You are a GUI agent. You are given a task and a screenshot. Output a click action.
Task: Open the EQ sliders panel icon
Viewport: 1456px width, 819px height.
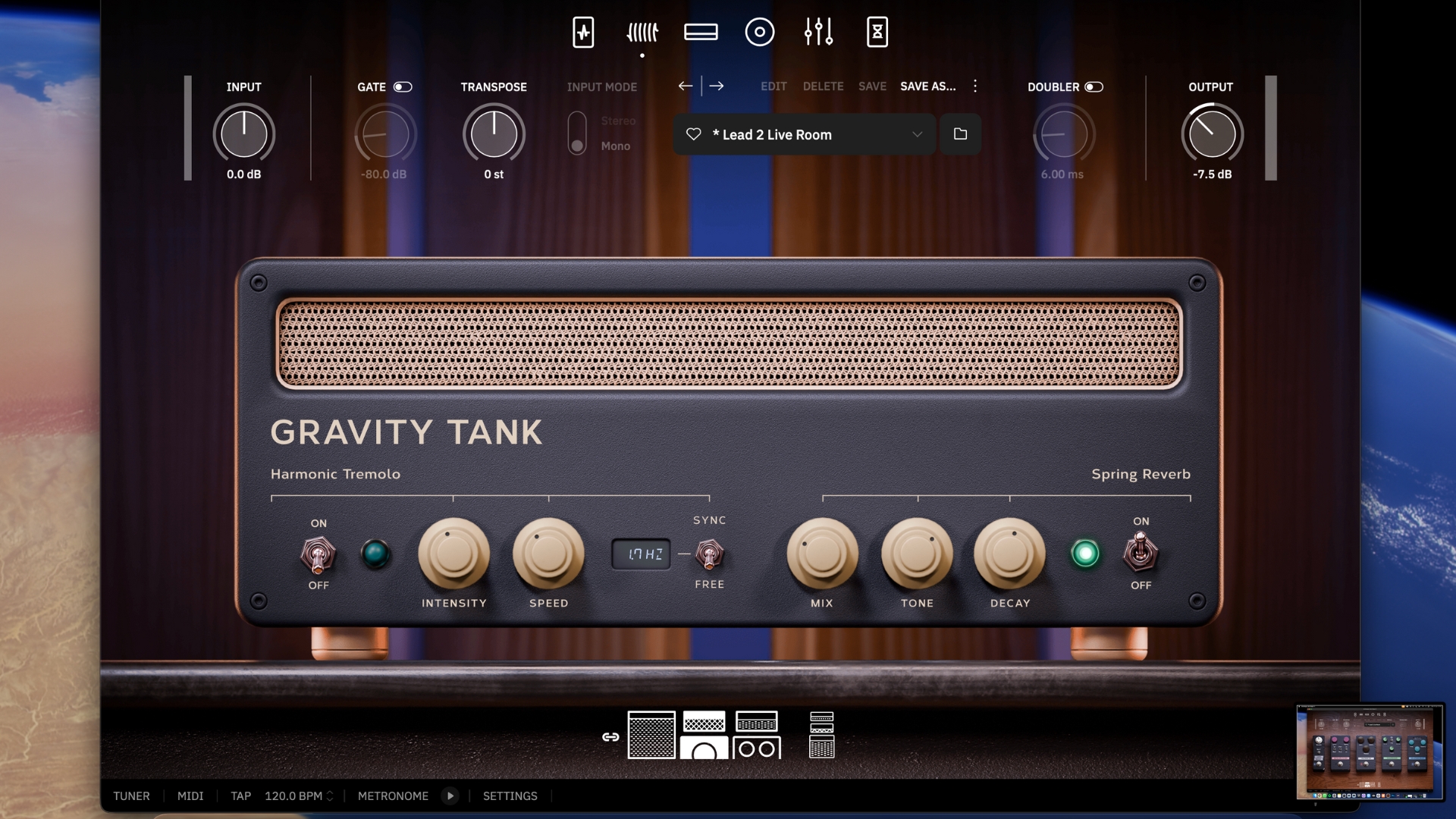tap(820, 32)
